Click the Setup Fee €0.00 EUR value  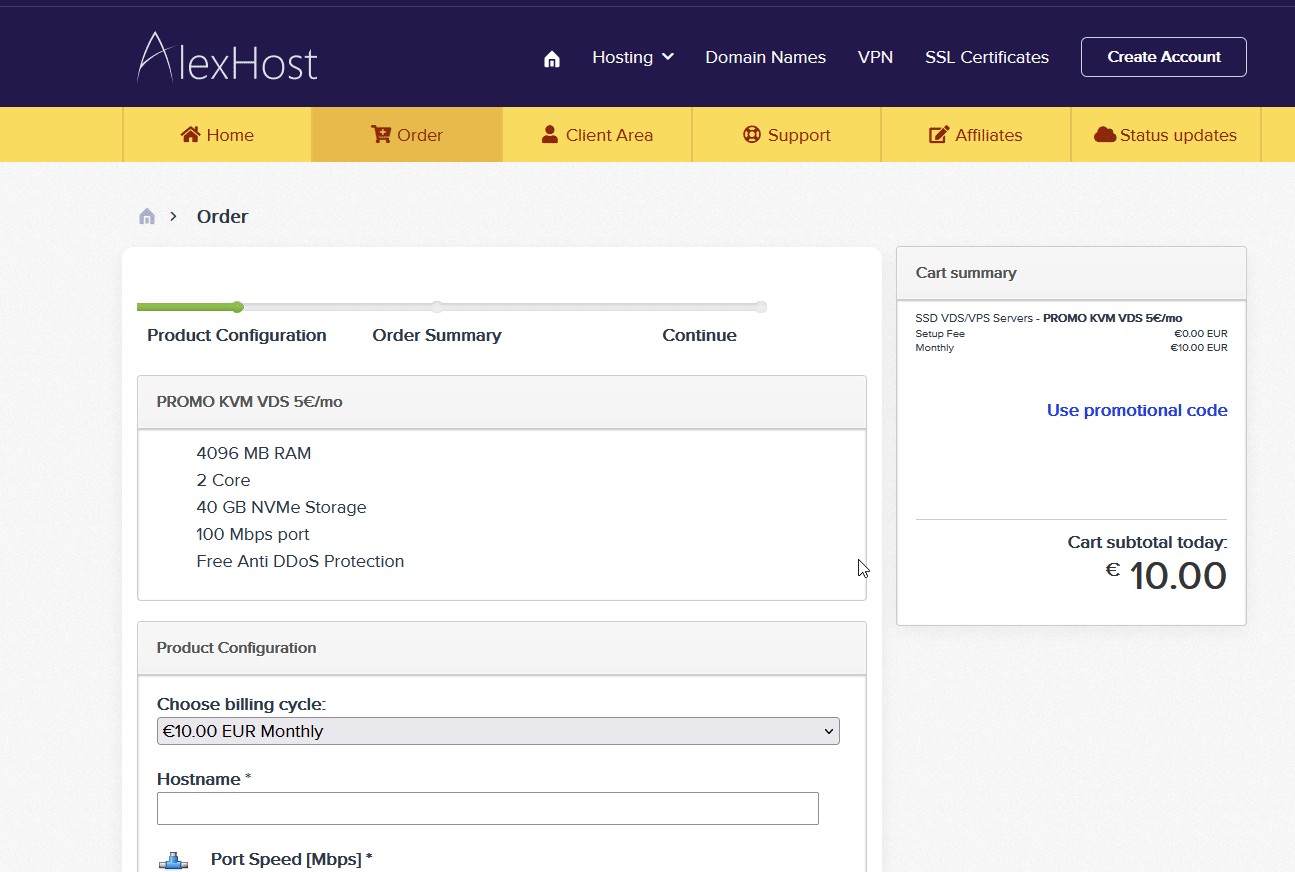[x=1200, y=334]
